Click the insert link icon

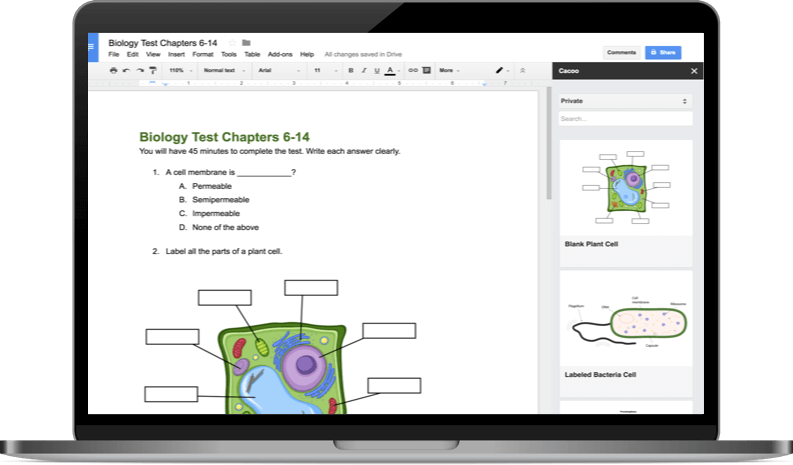tap(413, 71)
